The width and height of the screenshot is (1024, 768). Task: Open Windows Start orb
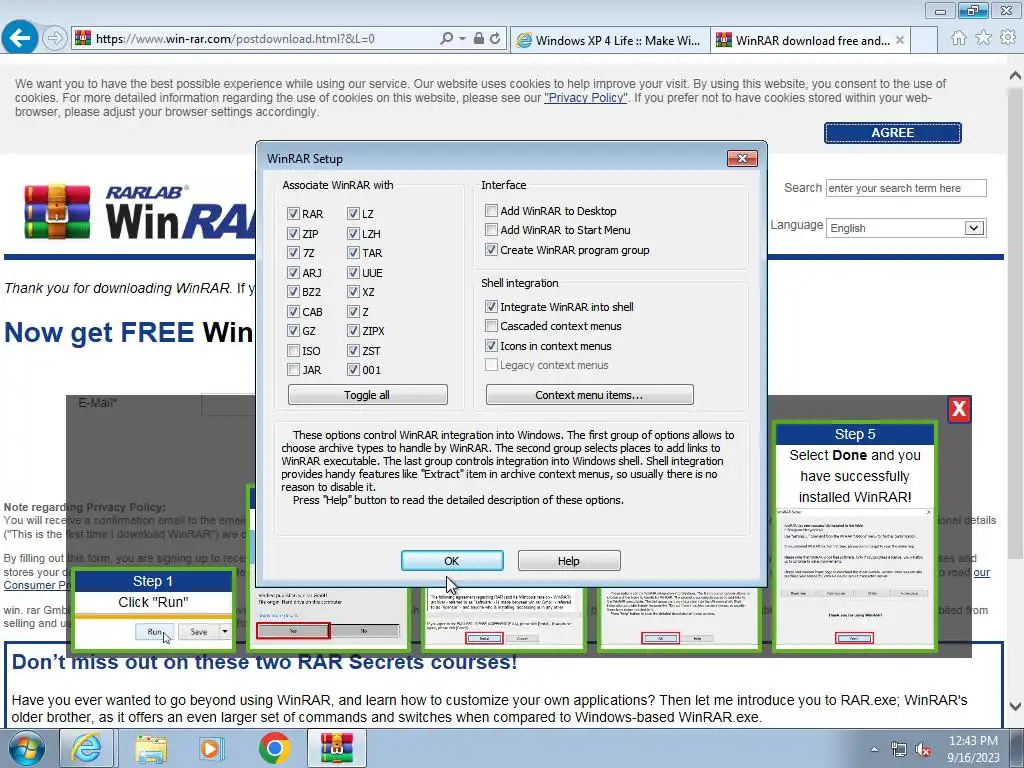click(x=27, y=748)
